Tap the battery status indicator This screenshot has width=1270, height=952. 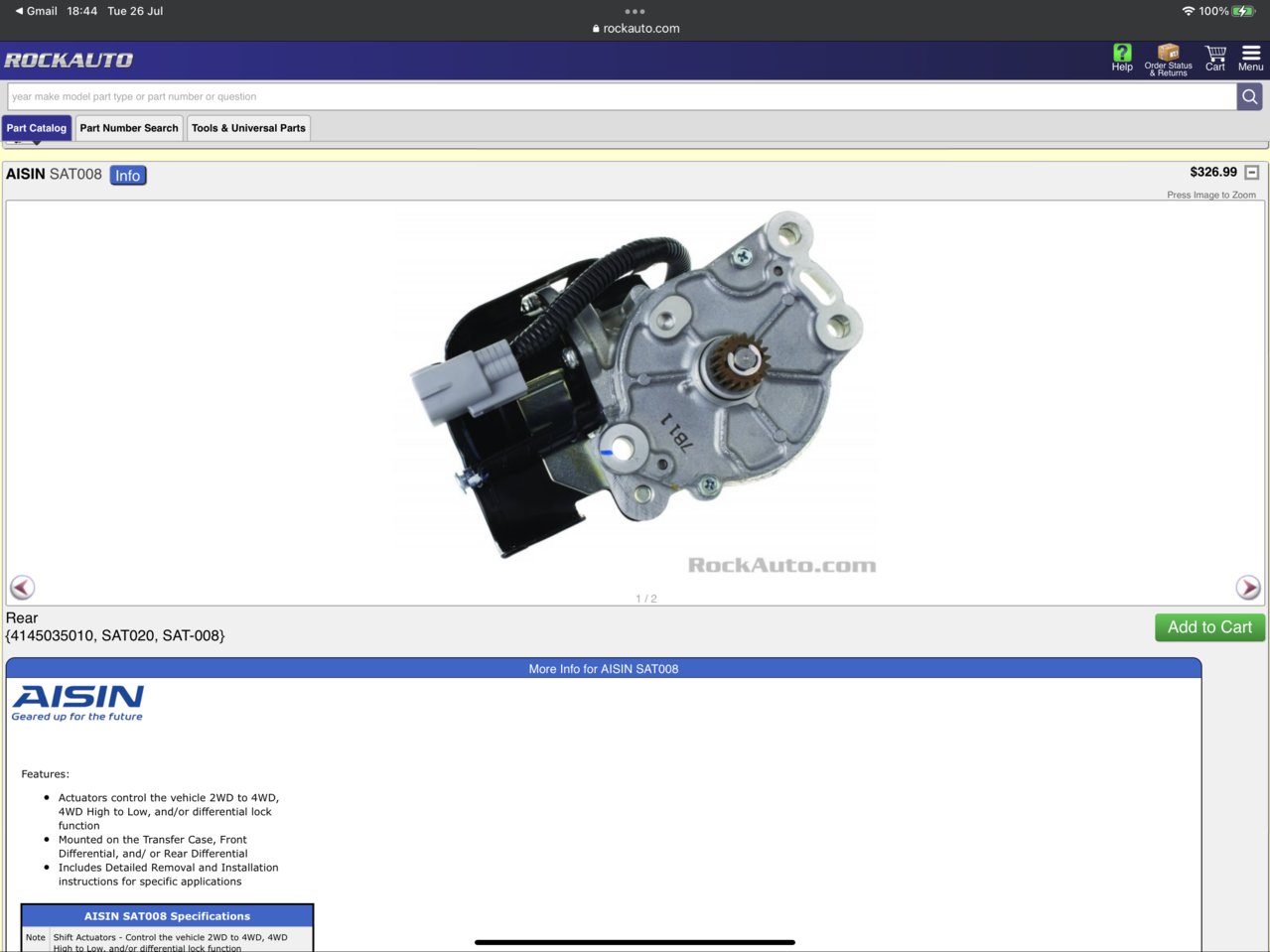(x=1243, y=11)
